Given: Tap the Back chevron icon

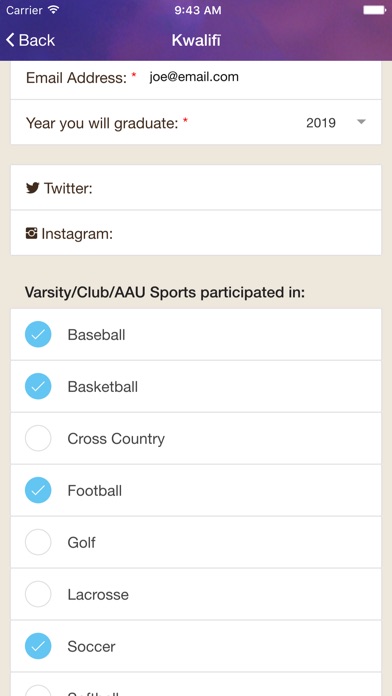Looking at the screenshot, I should pyautogui.click(x=10, y=40).
